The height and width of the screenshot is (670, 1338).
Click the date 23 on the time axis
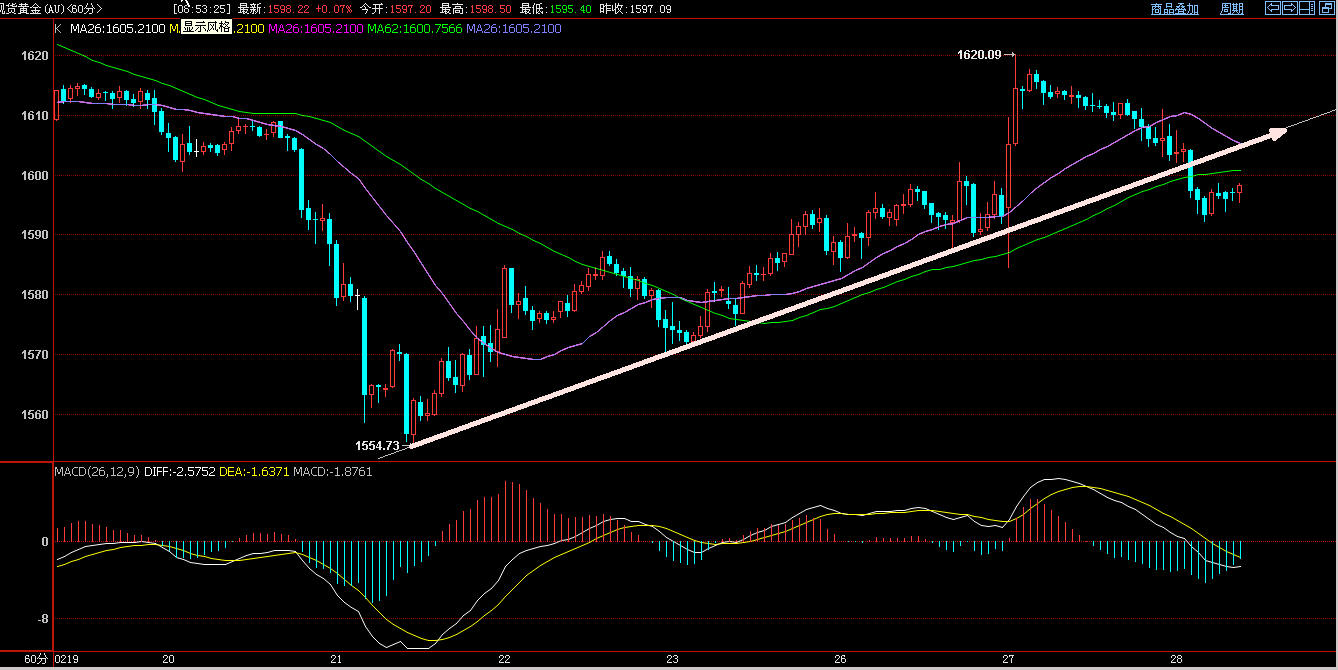[x=672, y=660]
